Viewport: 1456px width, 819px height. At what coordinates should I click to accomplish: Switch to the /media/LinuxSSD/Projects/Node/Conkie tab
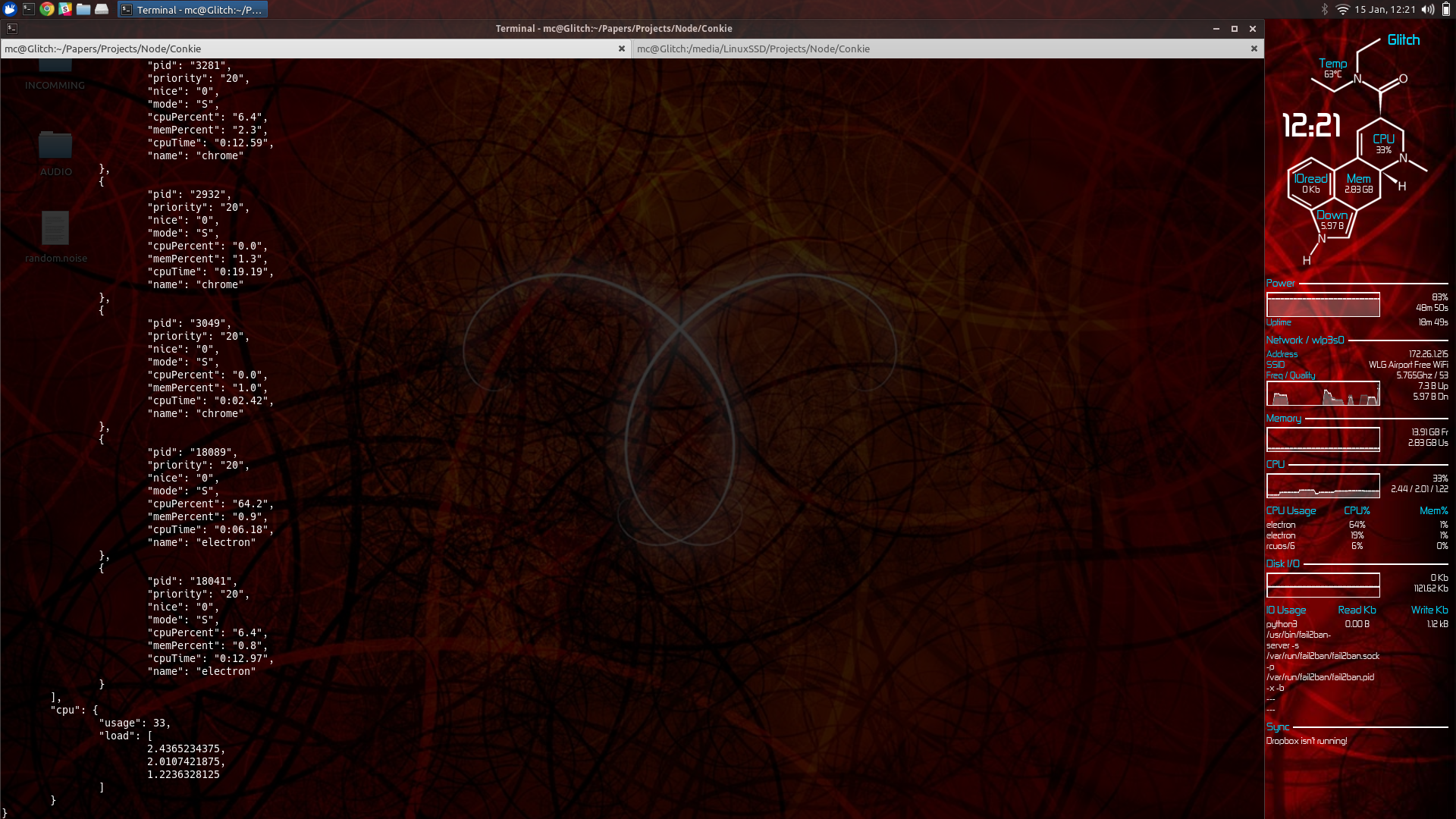click(933, 49)
